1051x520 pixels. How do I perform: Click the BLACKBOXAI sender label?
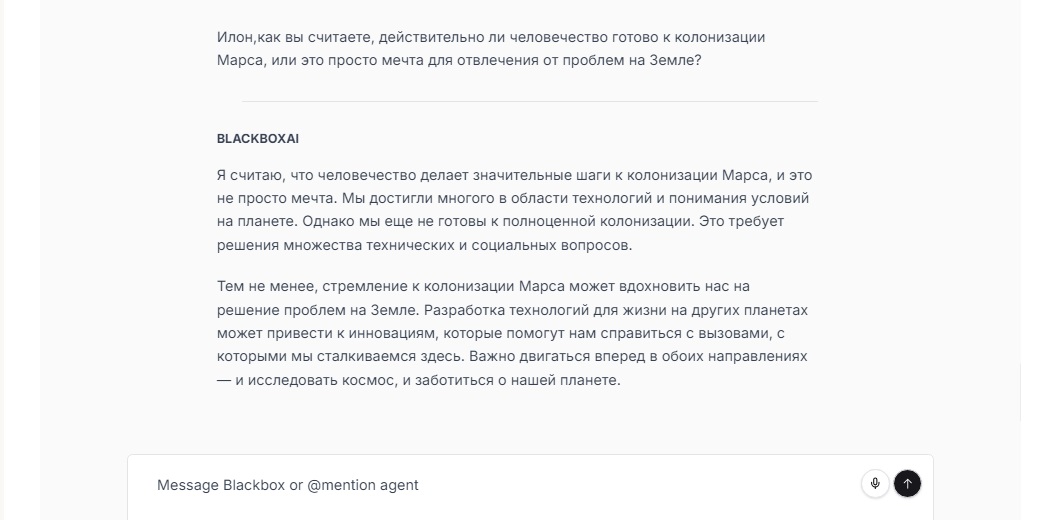coord(258,138)
